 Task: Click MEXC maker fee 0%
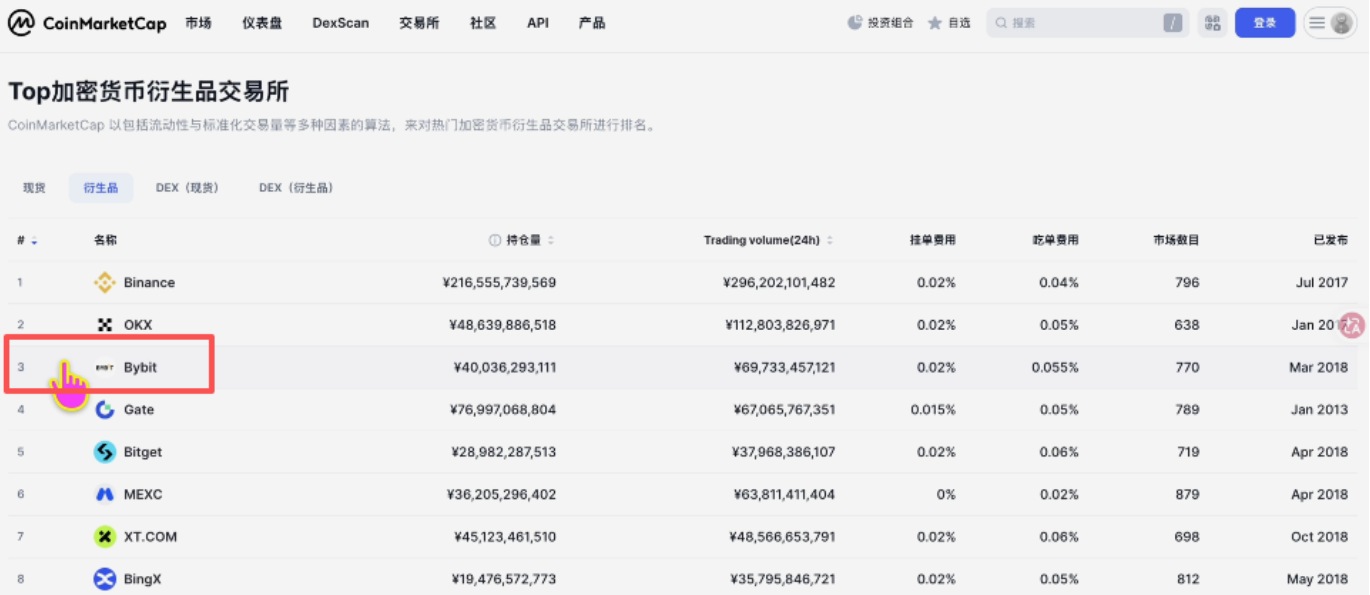point(946,494)
